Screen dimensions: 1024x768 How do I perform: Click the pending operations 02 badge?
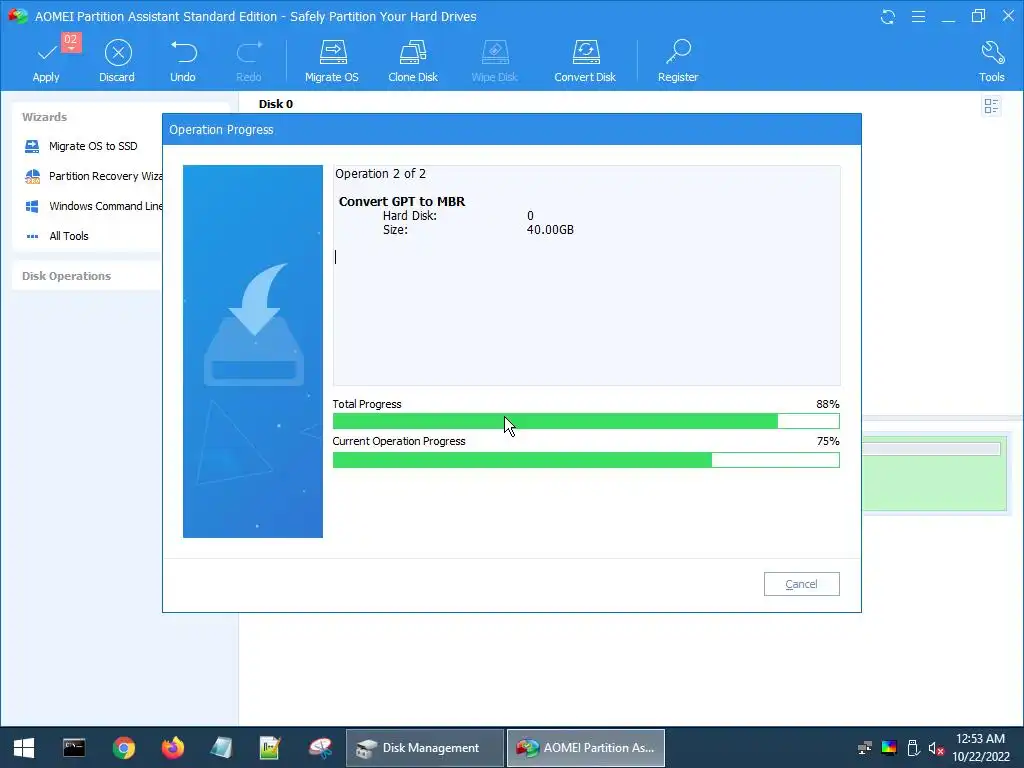pos(71,41)
